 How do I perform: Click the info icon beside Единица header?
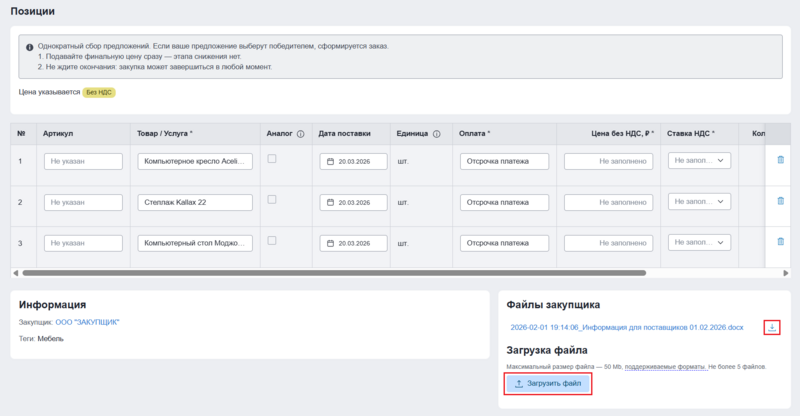point(437,133)
